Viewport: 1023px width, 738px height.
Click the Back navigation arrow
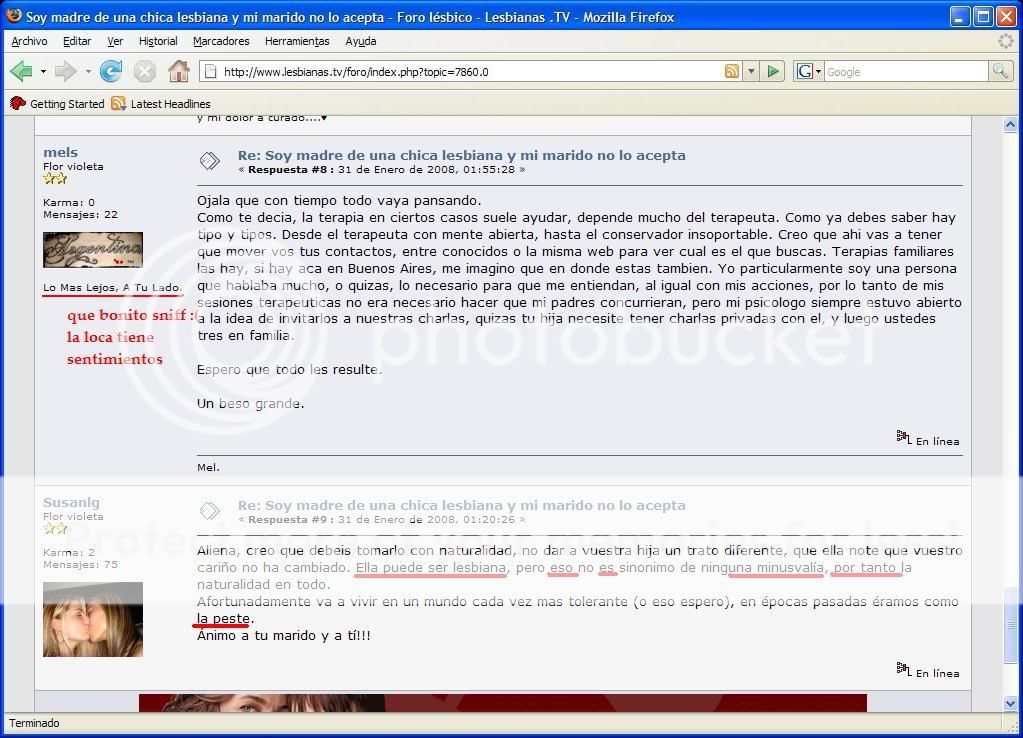[21, 71]
